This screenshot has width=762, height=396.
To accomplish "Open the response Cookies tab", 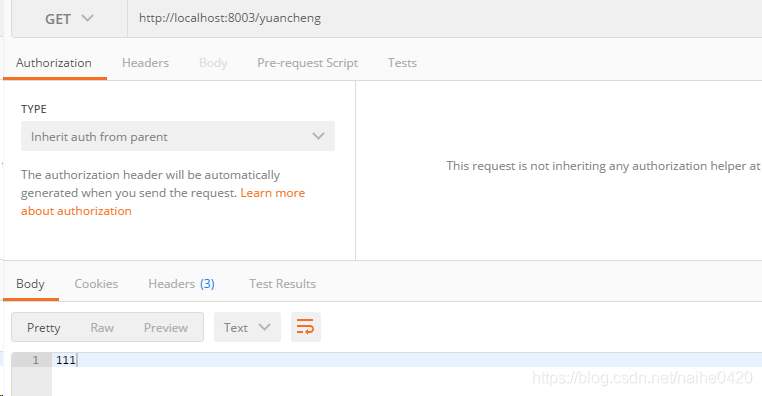I will pyautogui.click(x=96, y=284).
